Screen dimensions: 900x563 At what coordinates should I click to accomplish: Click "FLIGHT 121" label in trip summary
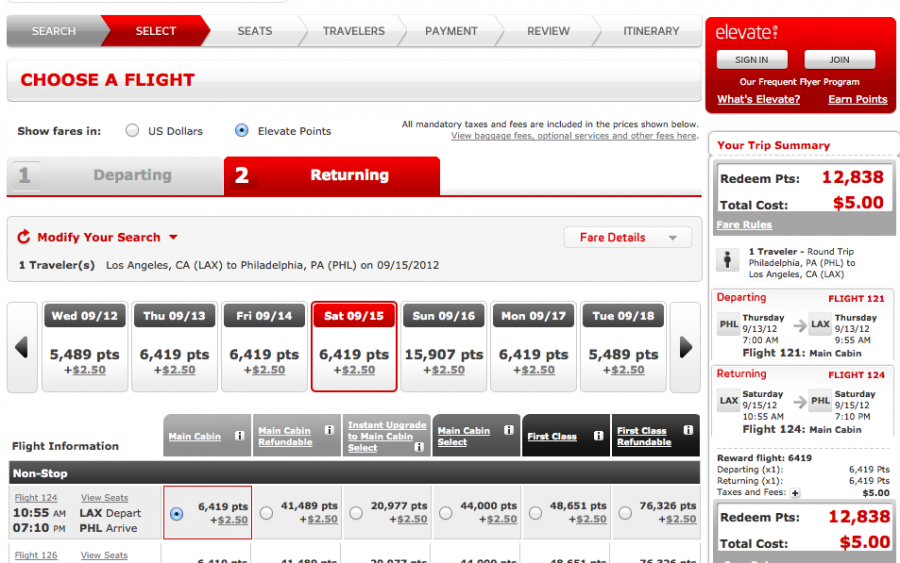[x=856, y=298]
